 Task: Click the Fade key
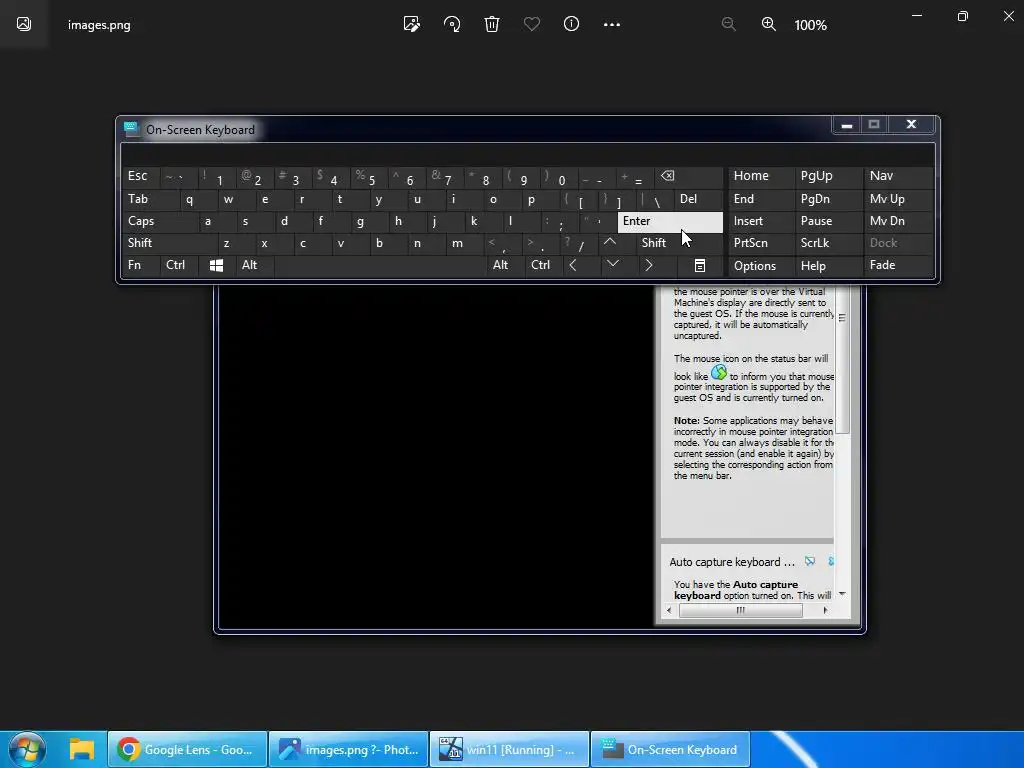click(x=899, y=265)
